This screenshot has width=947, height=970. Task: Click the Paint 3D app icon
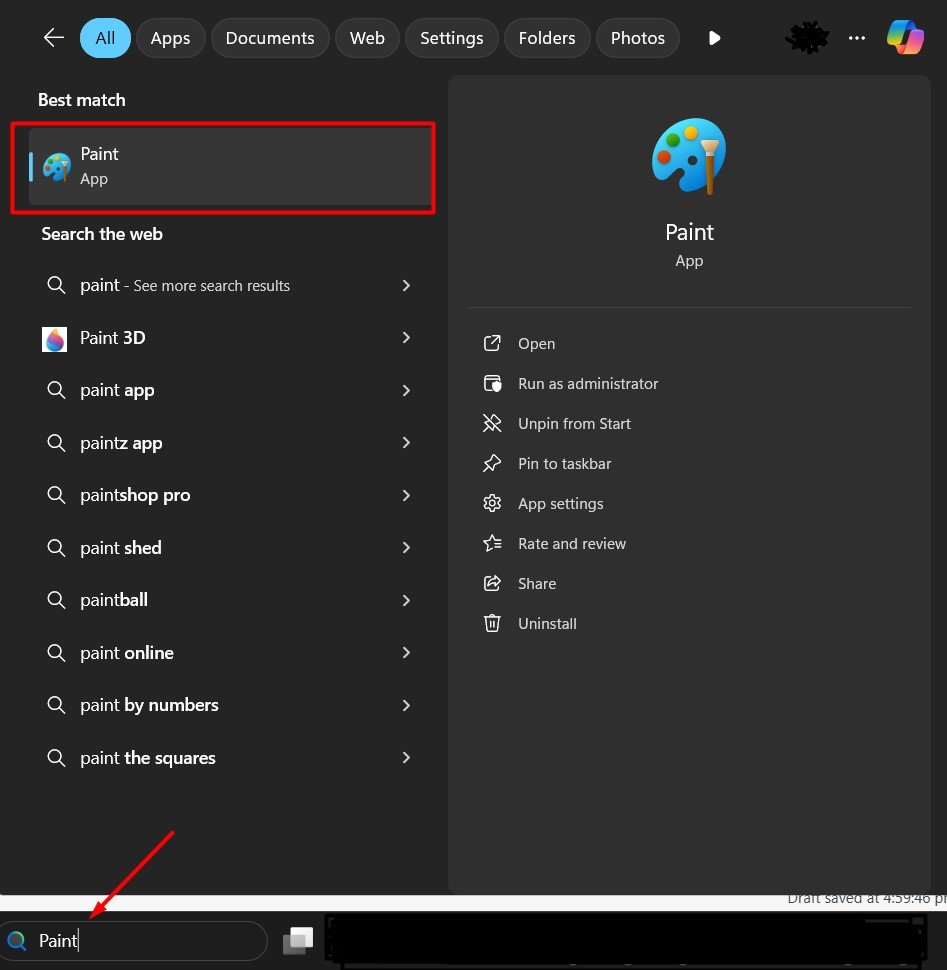click(54, 339)
